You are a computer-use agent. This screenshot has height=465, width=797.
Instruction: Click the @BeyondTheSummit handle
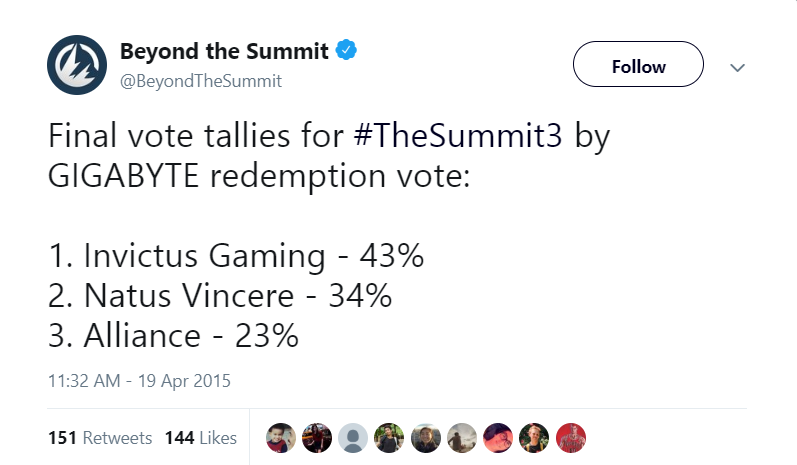[x=201, y=81]
